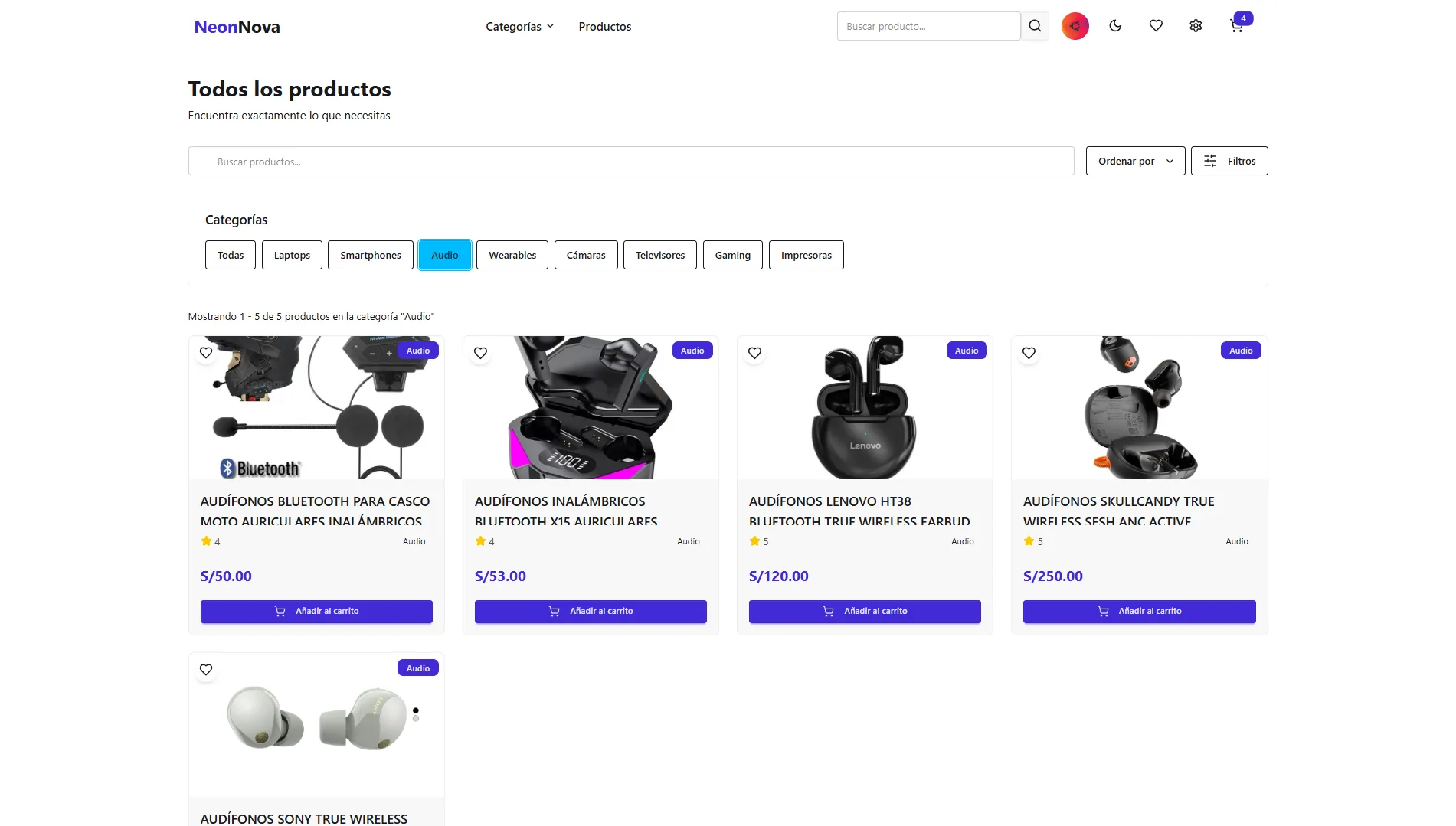Image resolution: width=1456 pixels, height=826 pixels.
Task: Select the Laptops category tab
Action: click(x=292, y=255)
